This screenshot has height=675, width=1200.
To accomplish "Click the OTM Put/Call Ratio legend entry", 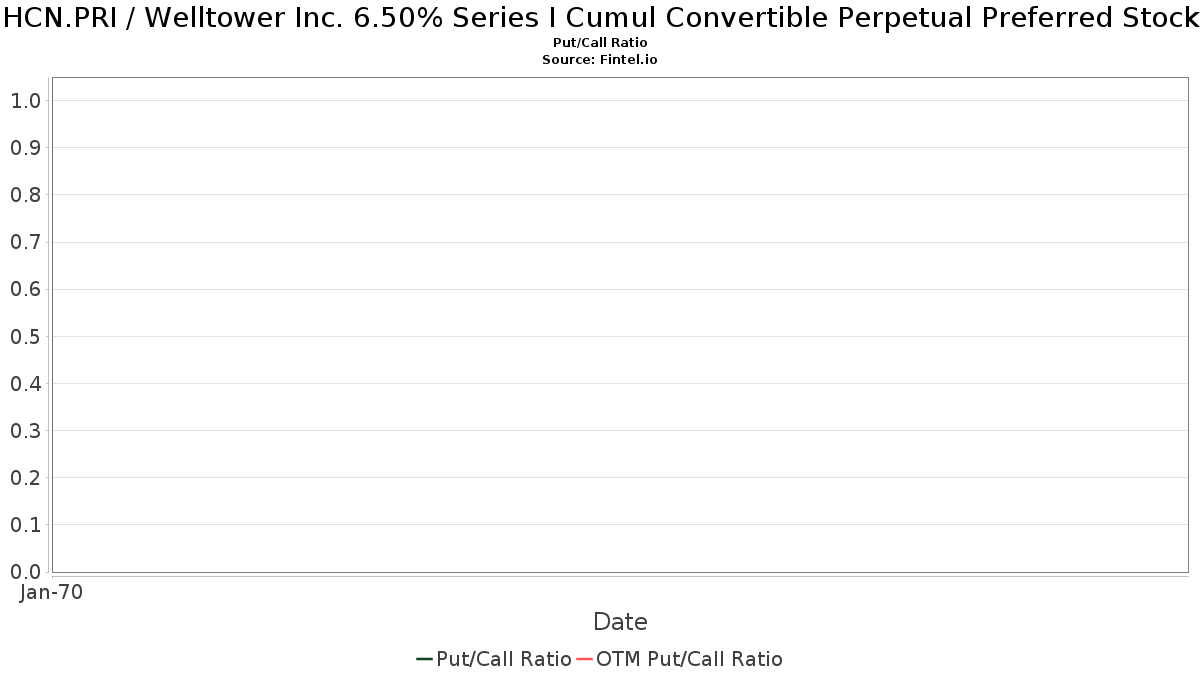I will coord(679,659).
